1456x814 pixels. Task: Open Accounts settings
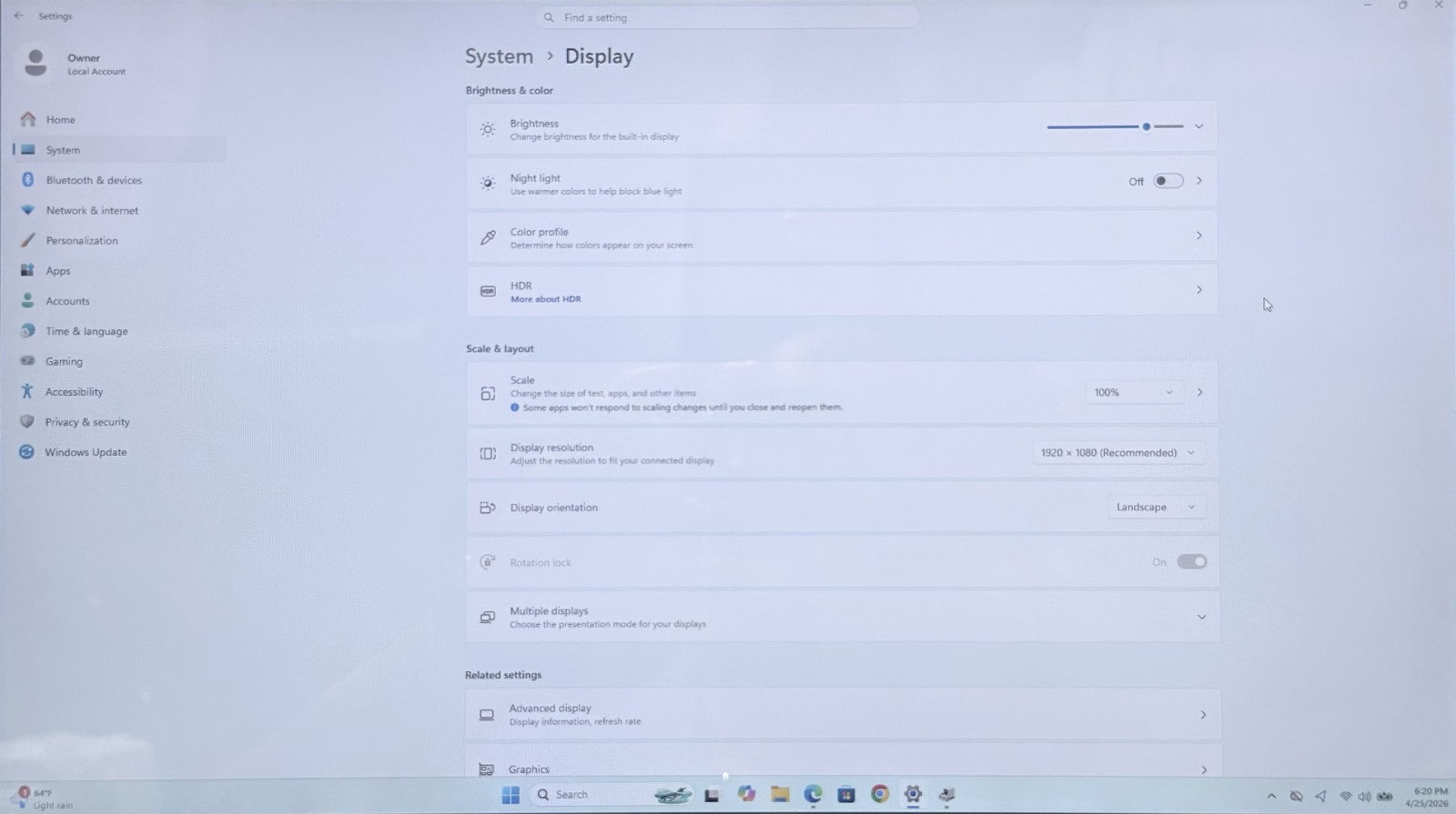67,301
